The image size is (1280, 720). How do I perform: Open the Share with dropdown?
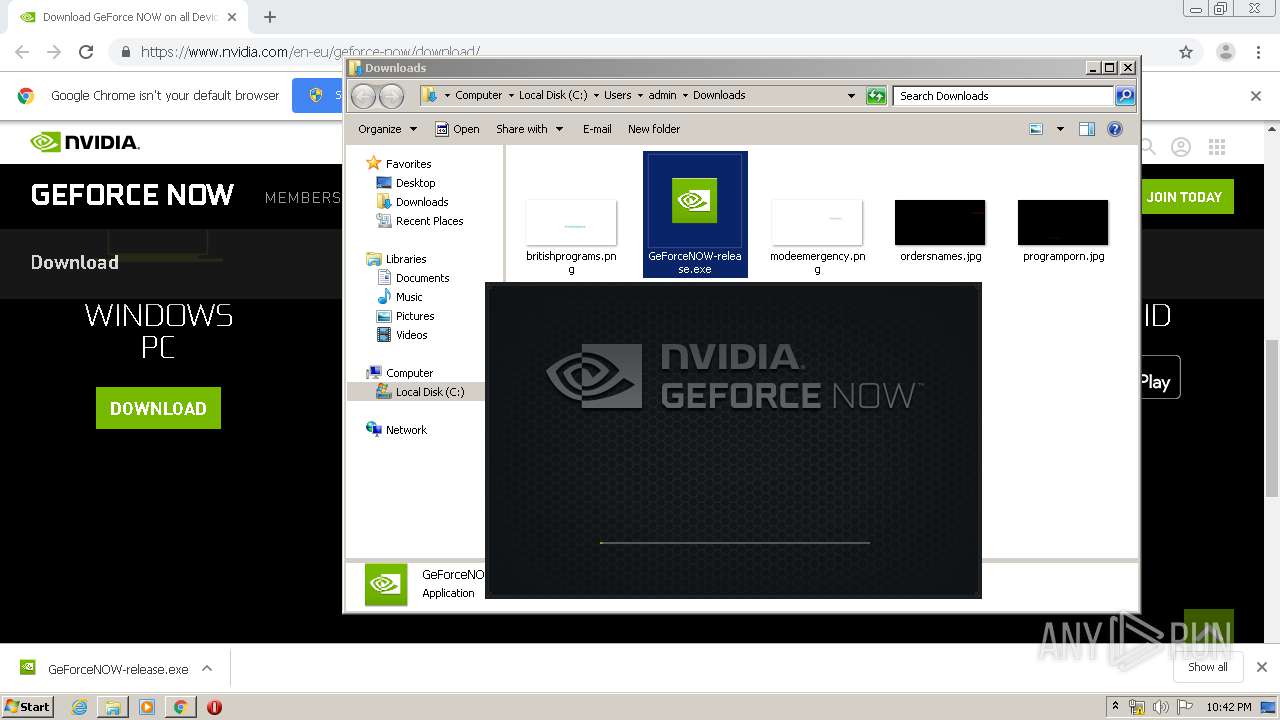530,129
